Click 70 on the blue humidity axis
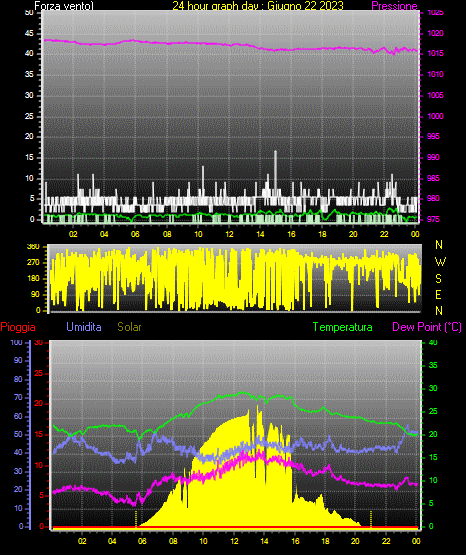 coord(18,397)
